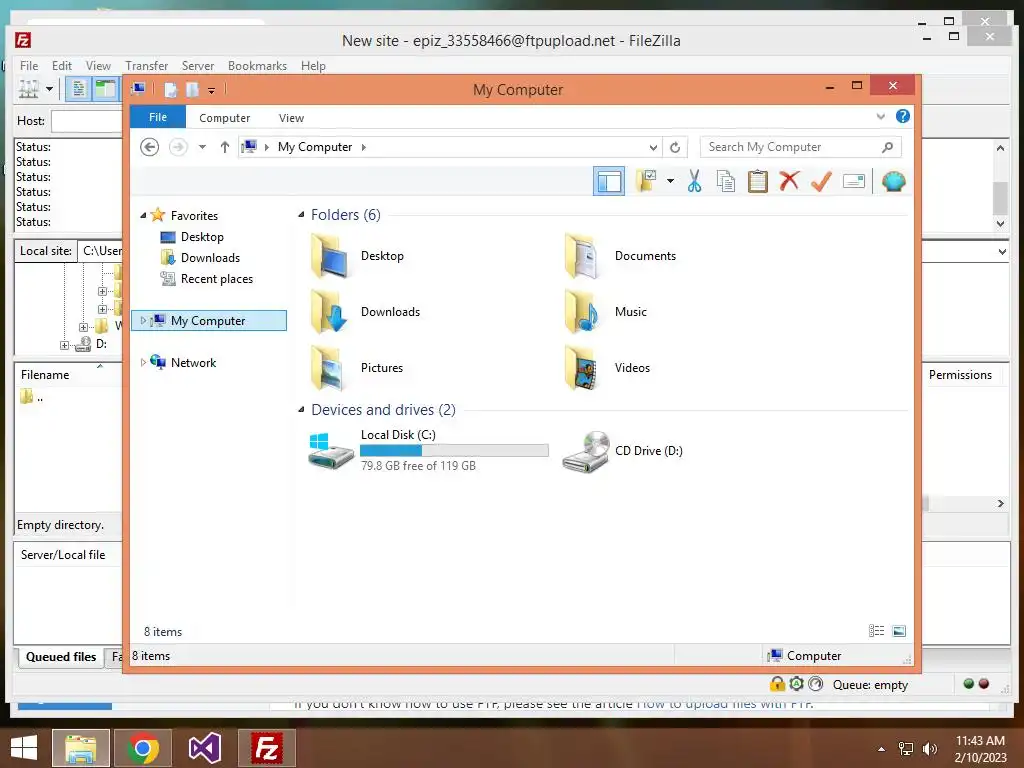
Task: Click the orange checkmark Properties icon
Action: [821, 181]
